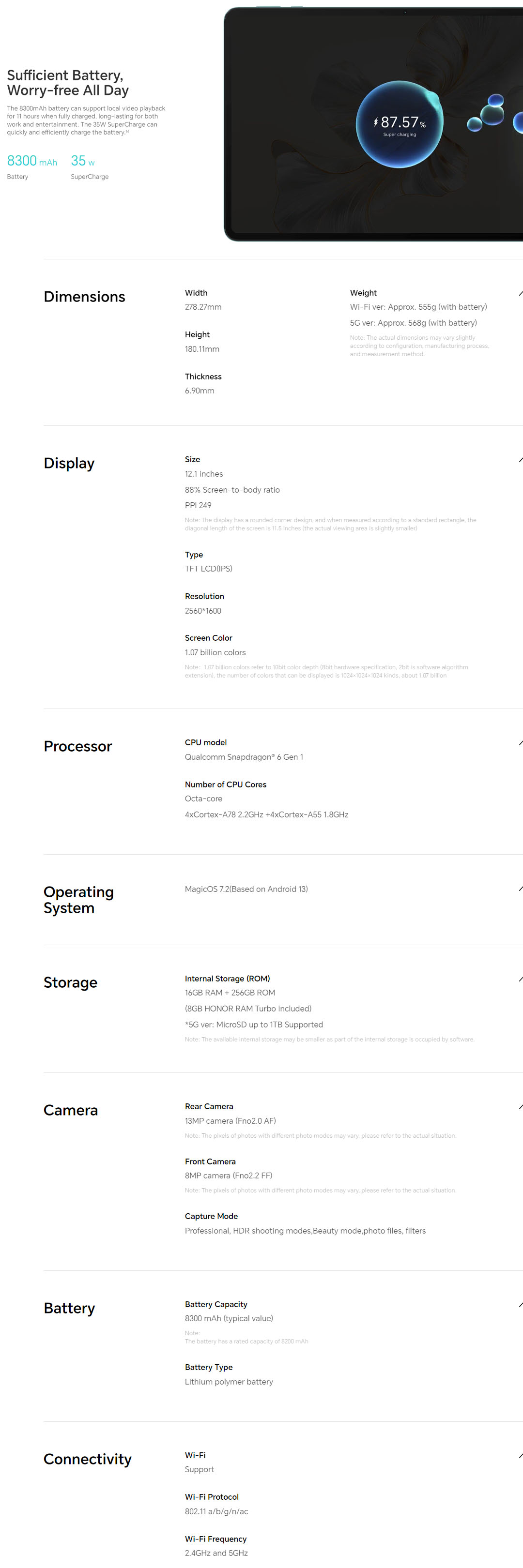Screen dimensions: 523x1568
Task: Click the Processor section heading
Action: coord(78,747)
